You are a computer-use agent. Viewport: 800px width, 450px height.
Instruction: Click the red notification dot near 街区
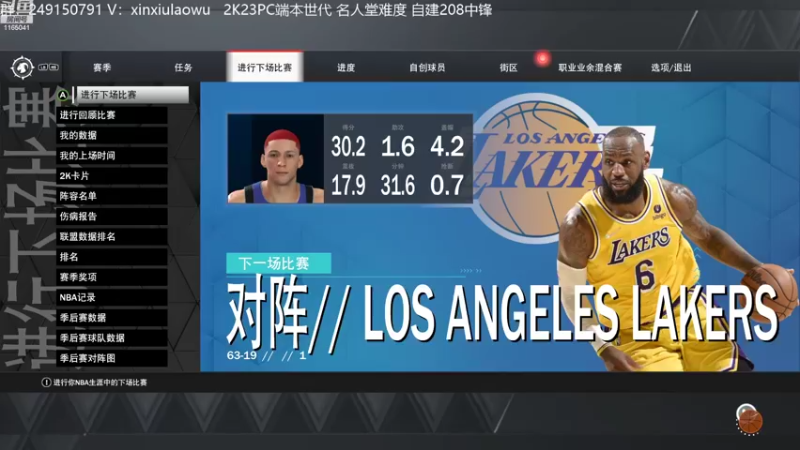click(542, 59)
